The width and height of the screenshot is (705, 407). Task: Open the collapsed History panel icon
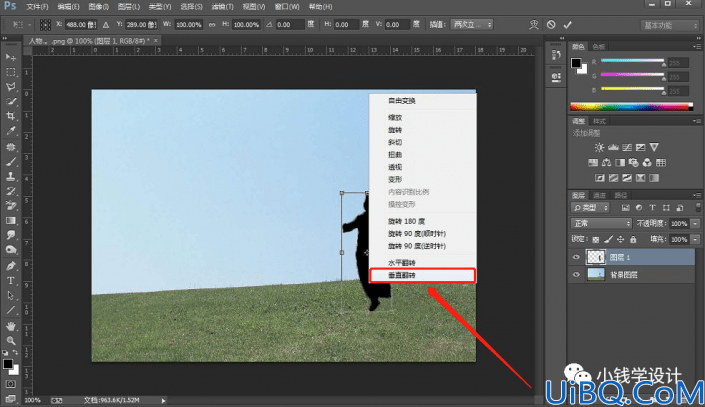coord(556,55)
